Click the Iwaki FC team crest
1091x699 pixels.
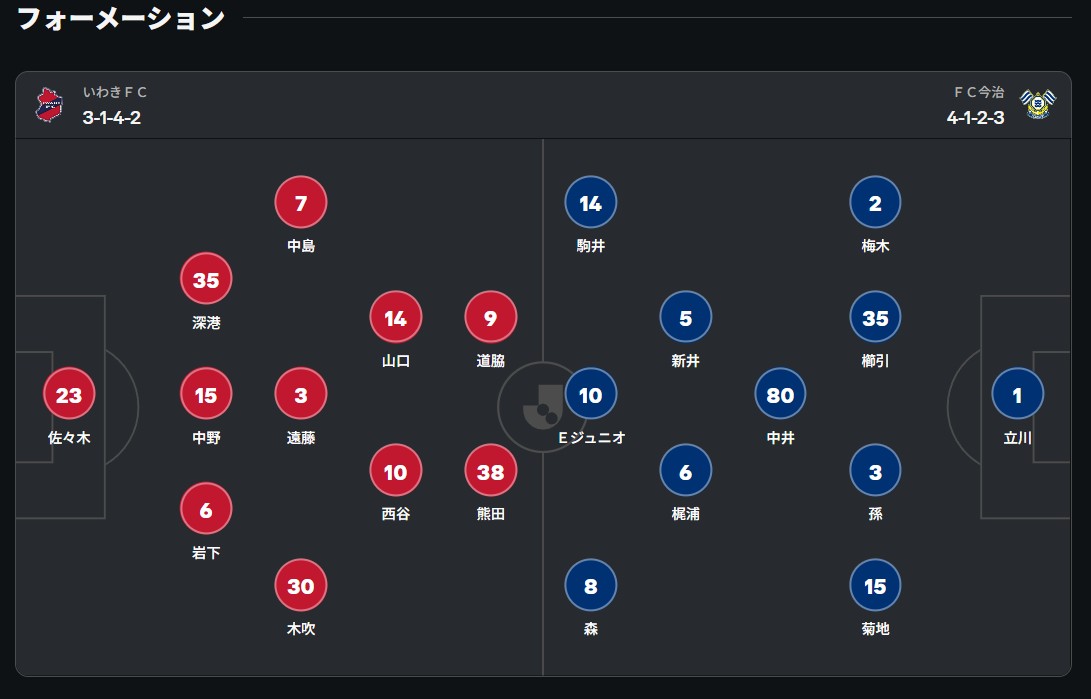[49, 105]
